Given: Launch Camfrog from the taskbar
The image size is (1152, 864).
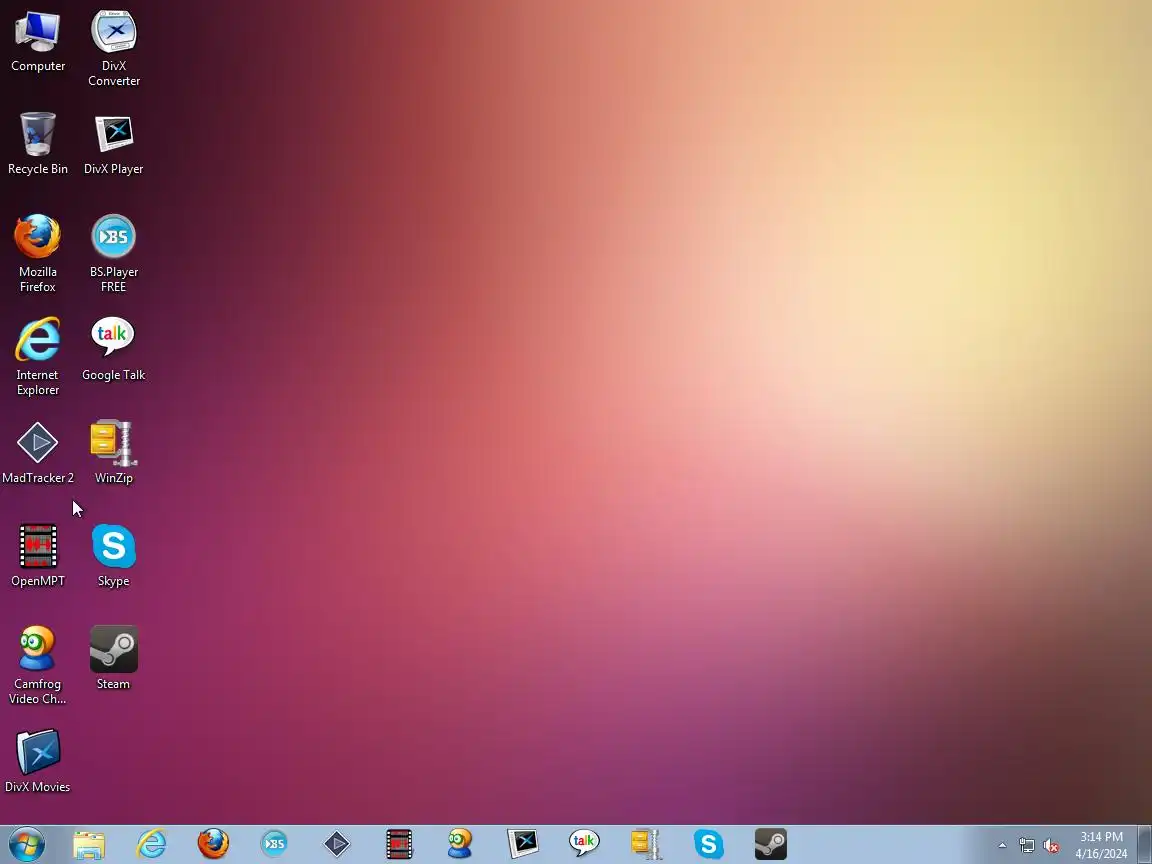Looking at the screenshot, I should coord(461,844).
